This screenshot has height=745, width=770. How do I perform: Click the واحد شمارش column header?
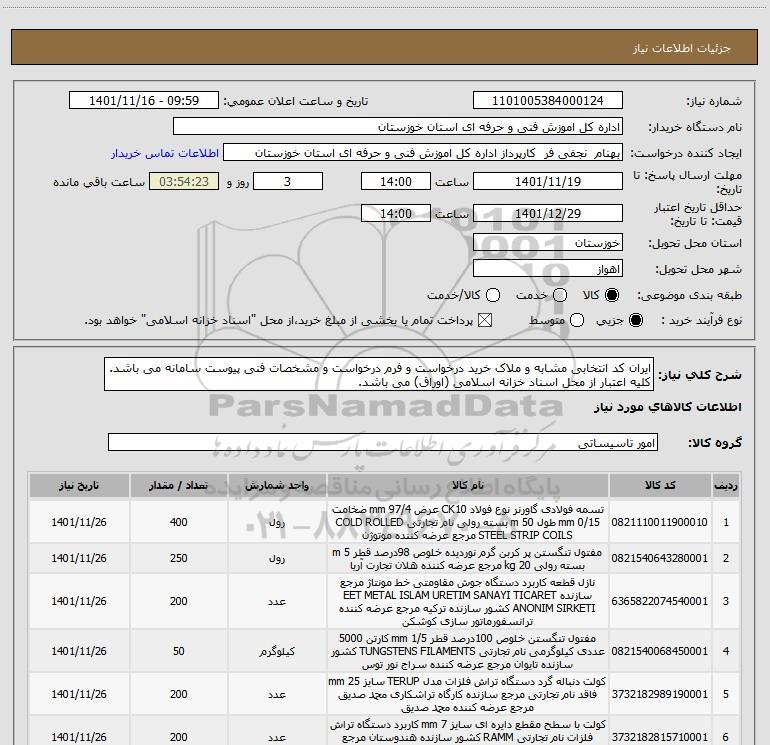(x=277, y=485)
